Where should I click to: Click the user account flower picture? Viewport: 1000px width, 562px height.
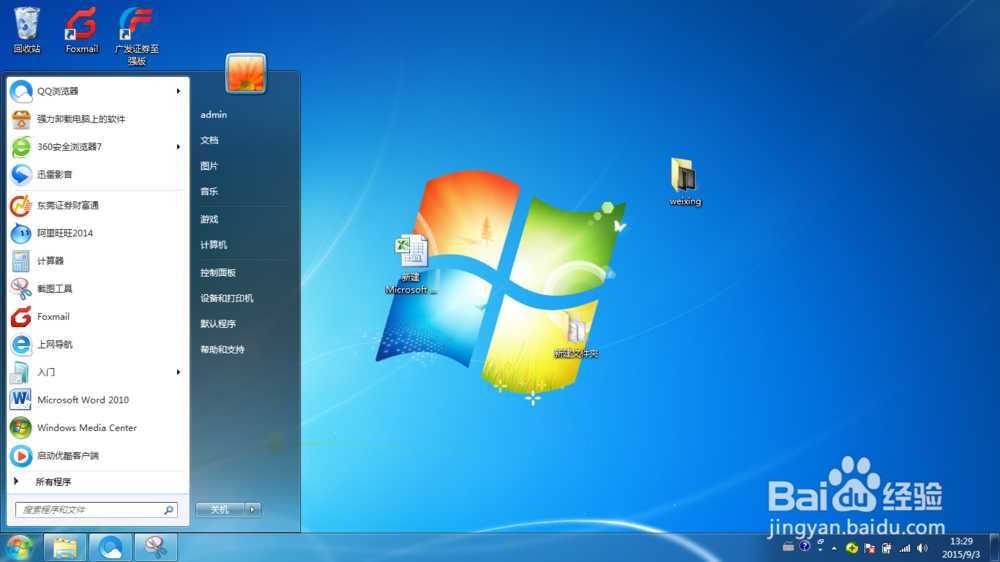(246, 73)
